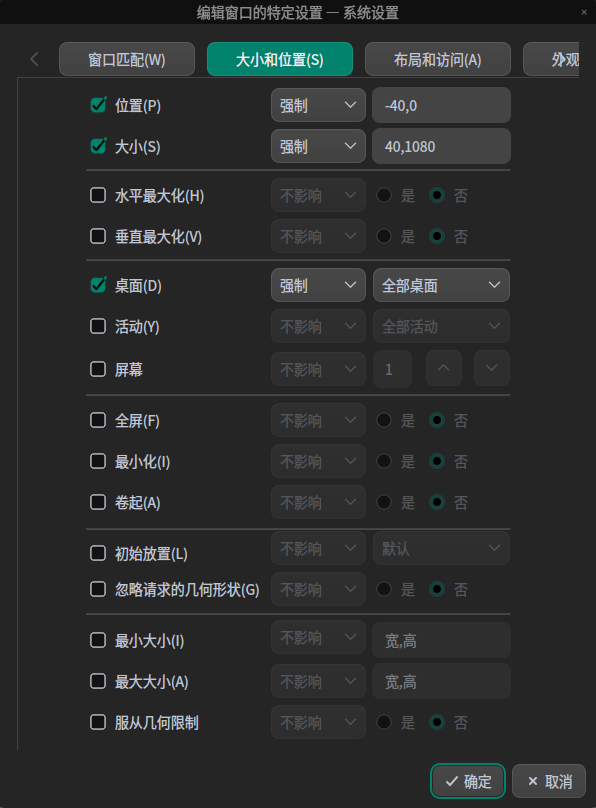
Task: Enable the 服从几何限制 rule
Action: (97, 722)
